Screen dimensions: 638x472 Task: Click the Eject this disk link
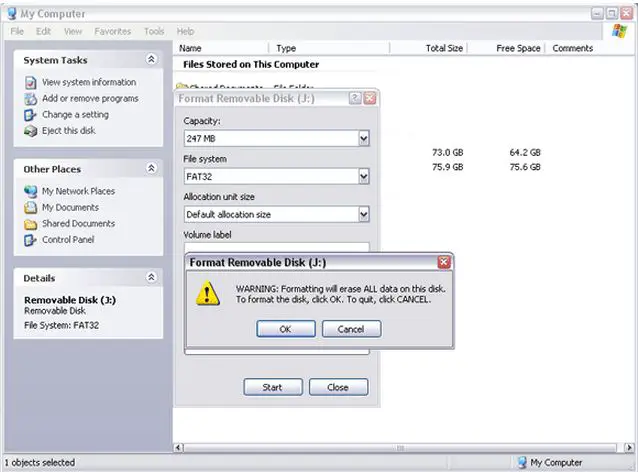tap(69, 131)
